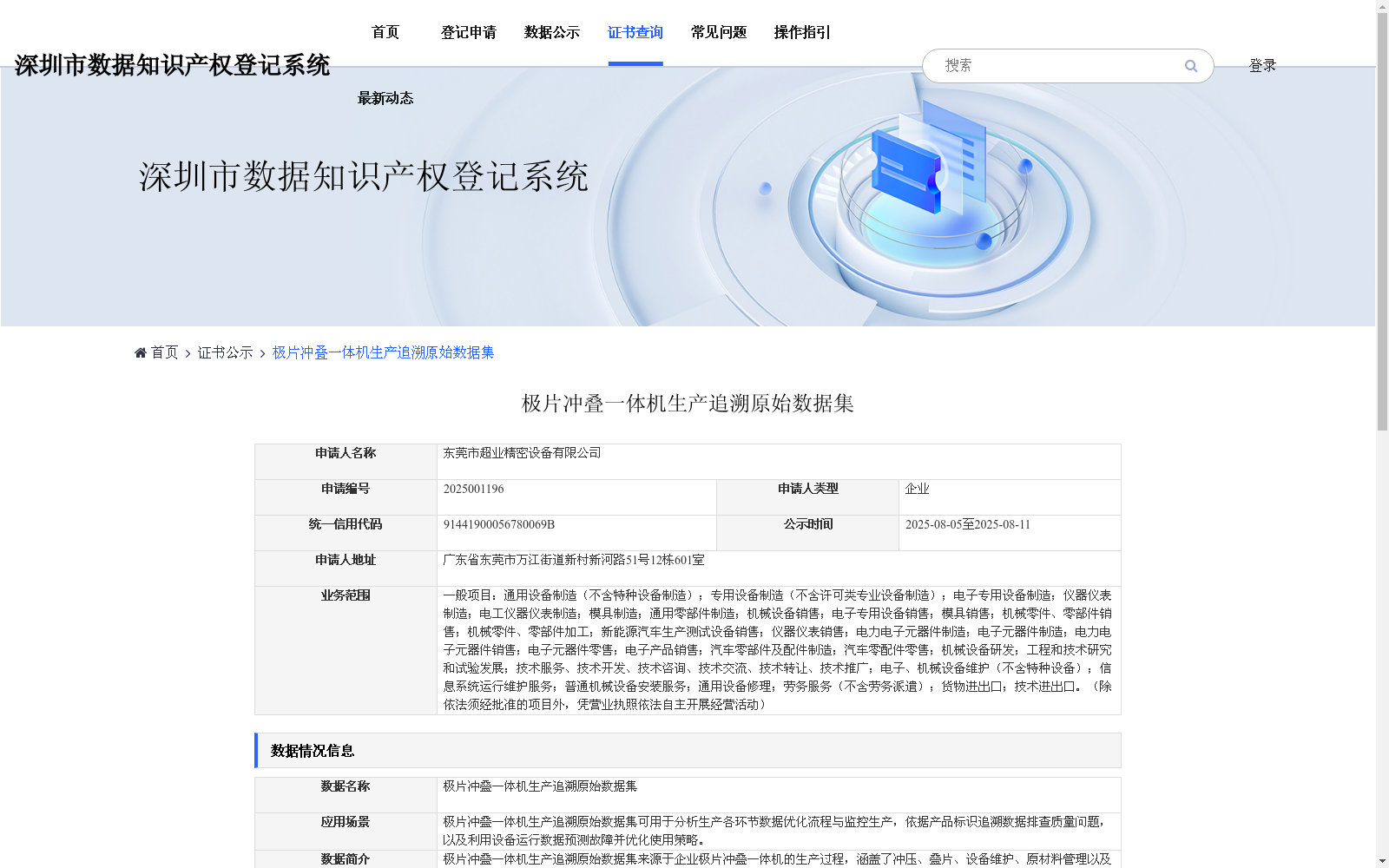Click the 应用场景 description text

click(774, 831)
